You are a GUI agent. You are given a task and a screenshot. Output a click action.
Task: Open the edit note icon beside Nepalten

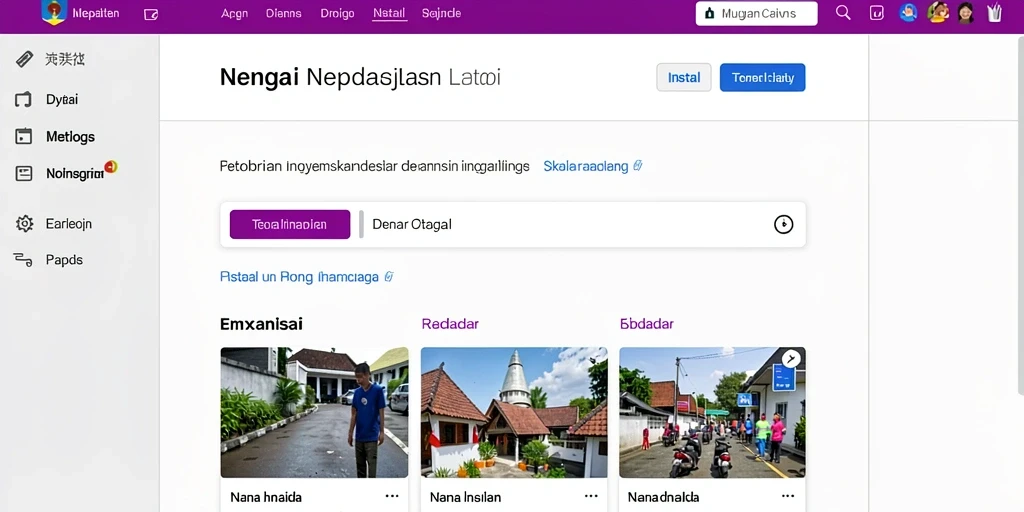[x=151, y=14]
